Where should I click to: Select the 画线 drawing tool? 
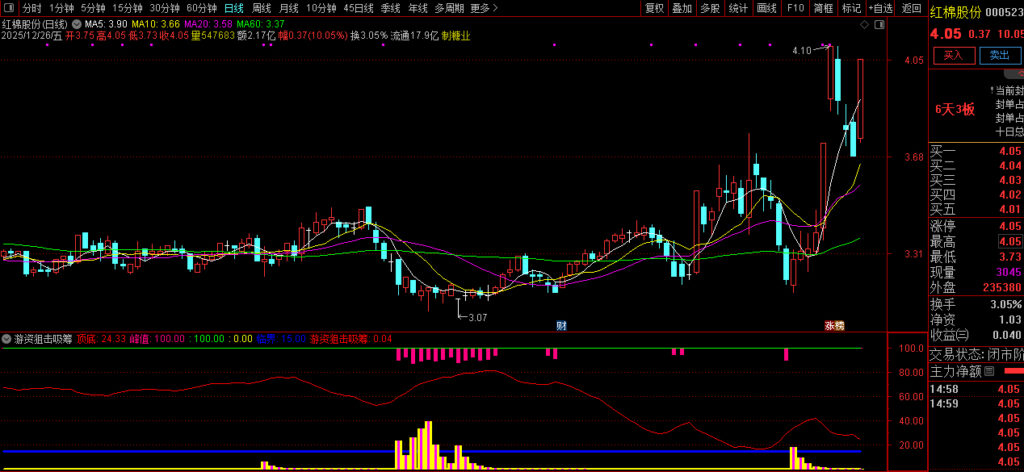click(x=766, y=7)
